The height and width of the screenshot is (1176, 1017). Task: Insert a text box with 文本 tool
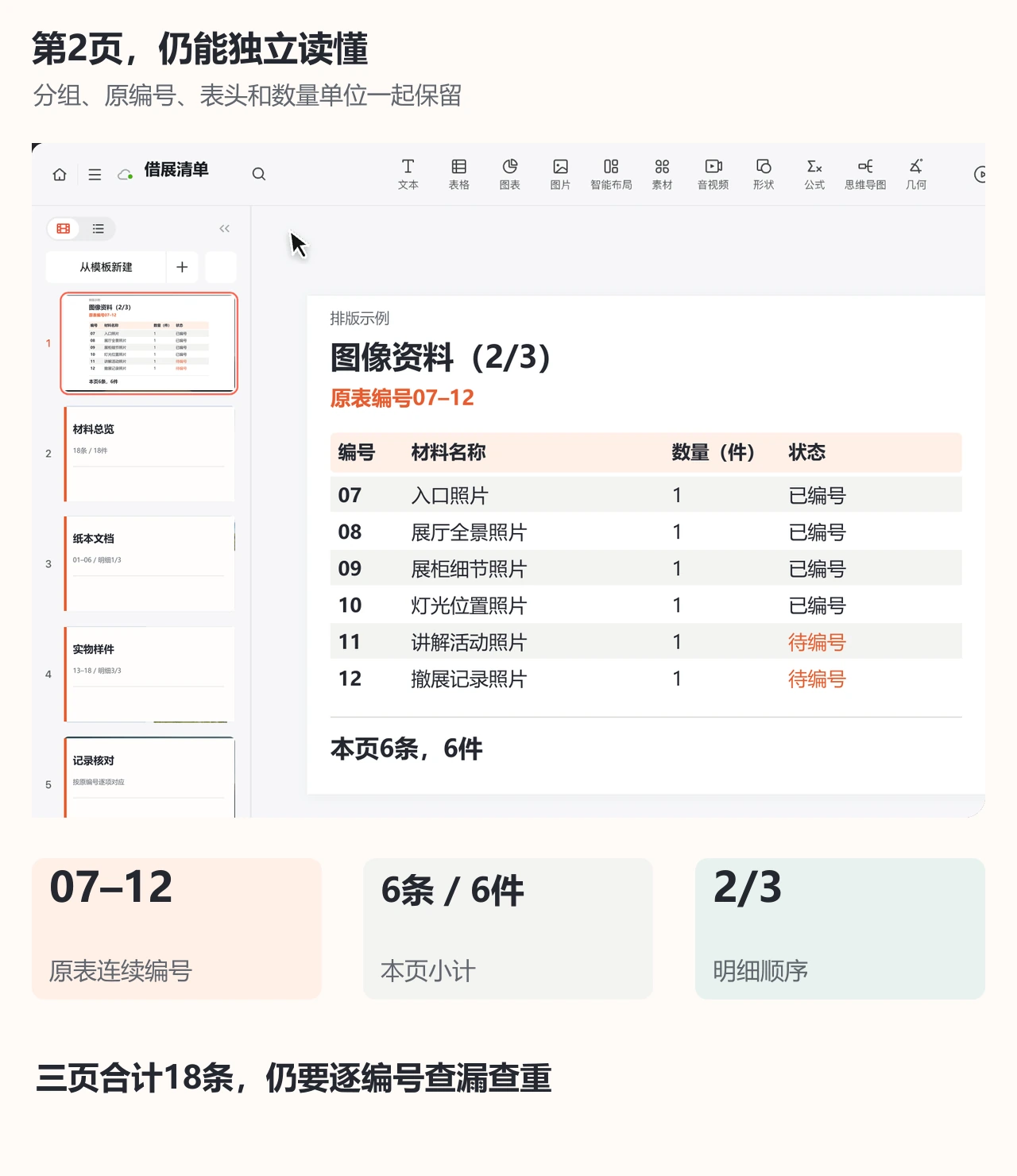pos(408,174)
